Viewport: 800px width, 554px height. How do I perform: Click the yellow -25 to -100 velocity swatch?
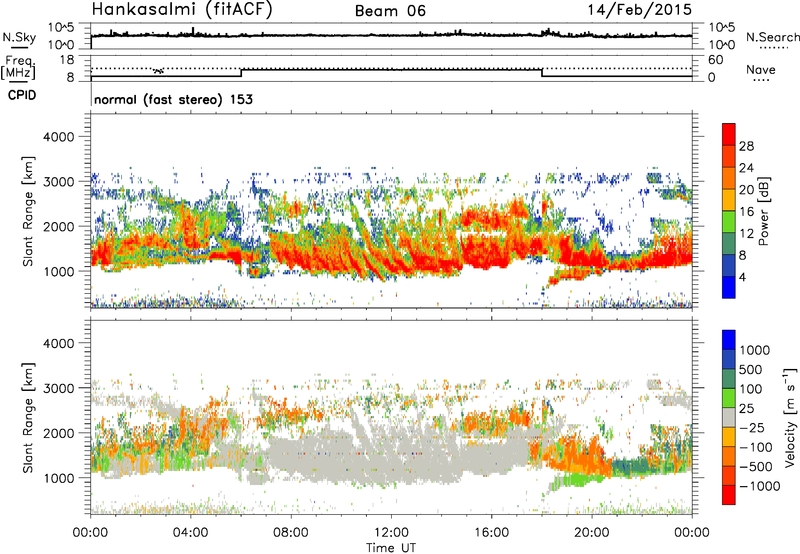pos(729,437)
